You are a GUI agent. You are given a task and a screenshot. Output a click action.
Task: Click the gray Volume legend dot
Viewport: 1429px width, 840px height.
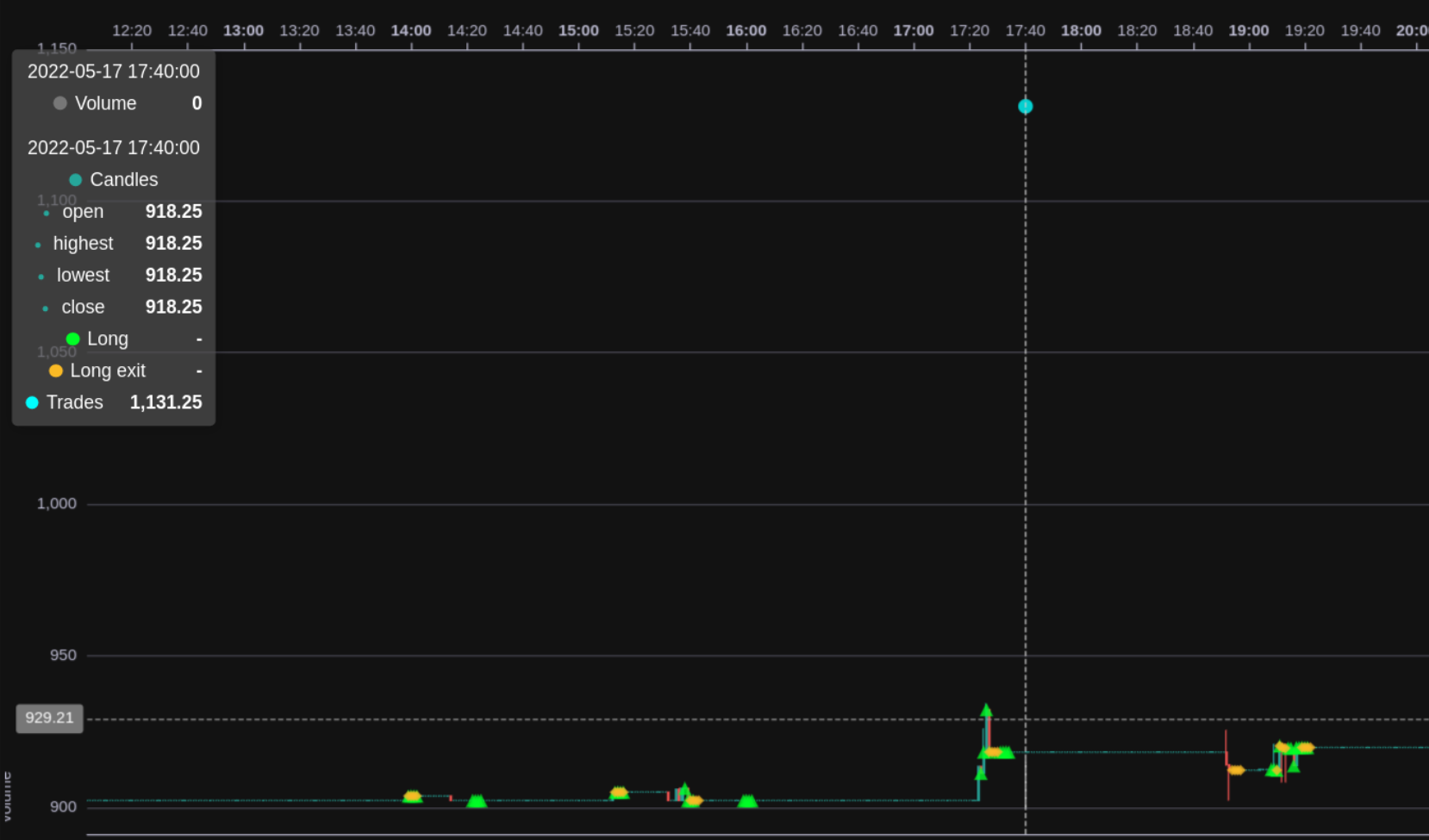[59, 103]
